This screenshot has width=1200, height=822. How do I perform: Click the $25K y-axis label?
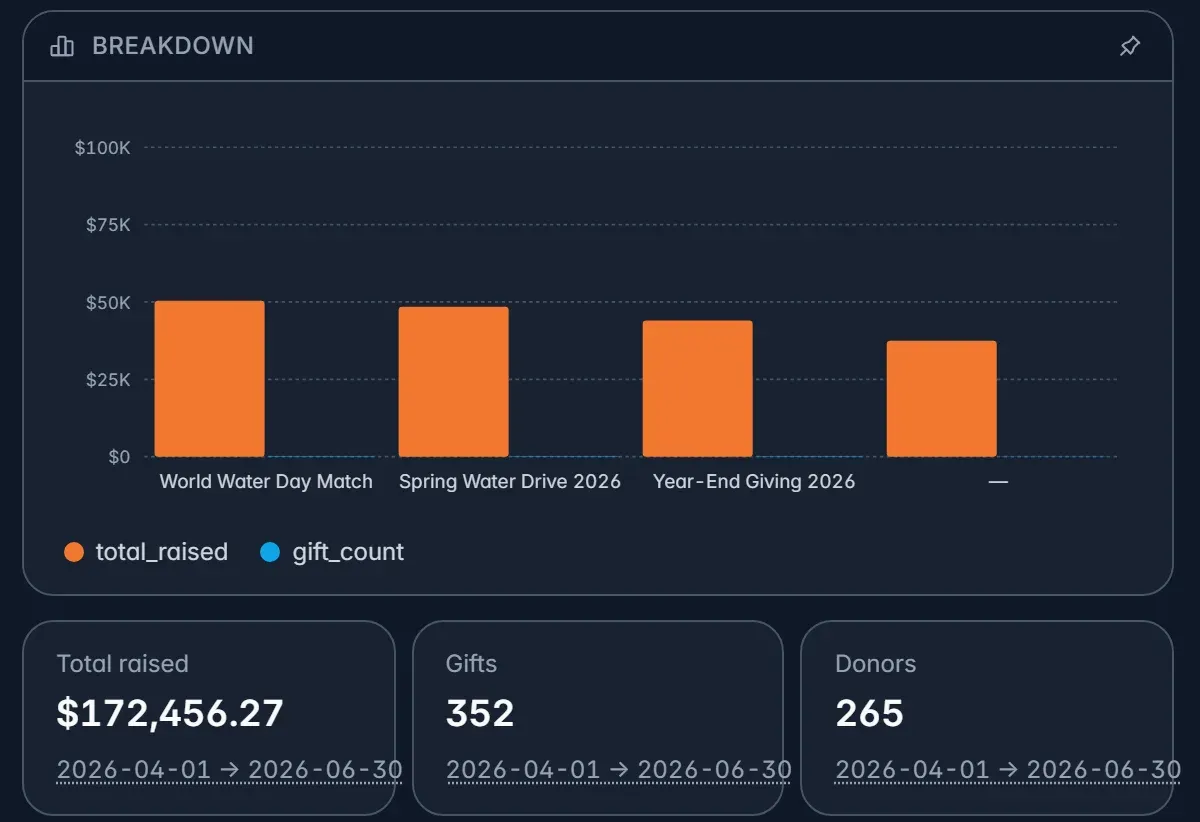click(x=108, y=380)
